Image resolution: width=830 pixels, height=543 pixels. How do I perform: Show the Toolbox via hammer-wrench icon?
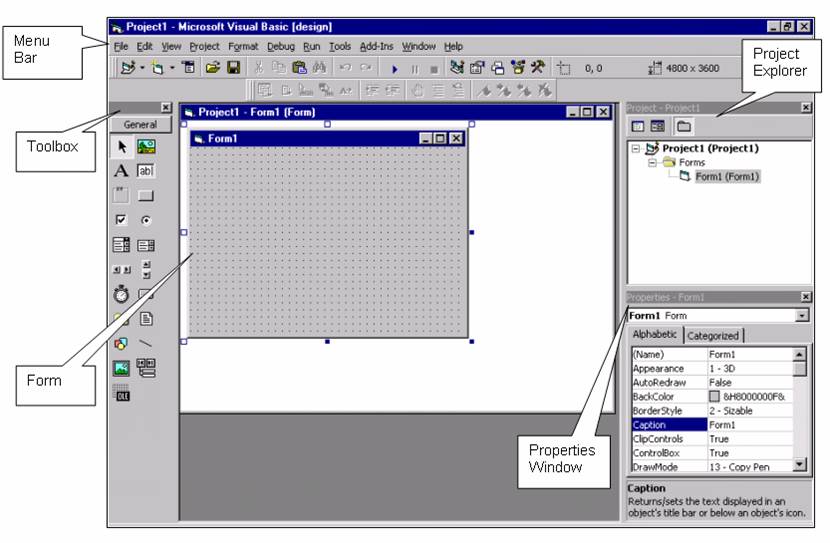538,67
